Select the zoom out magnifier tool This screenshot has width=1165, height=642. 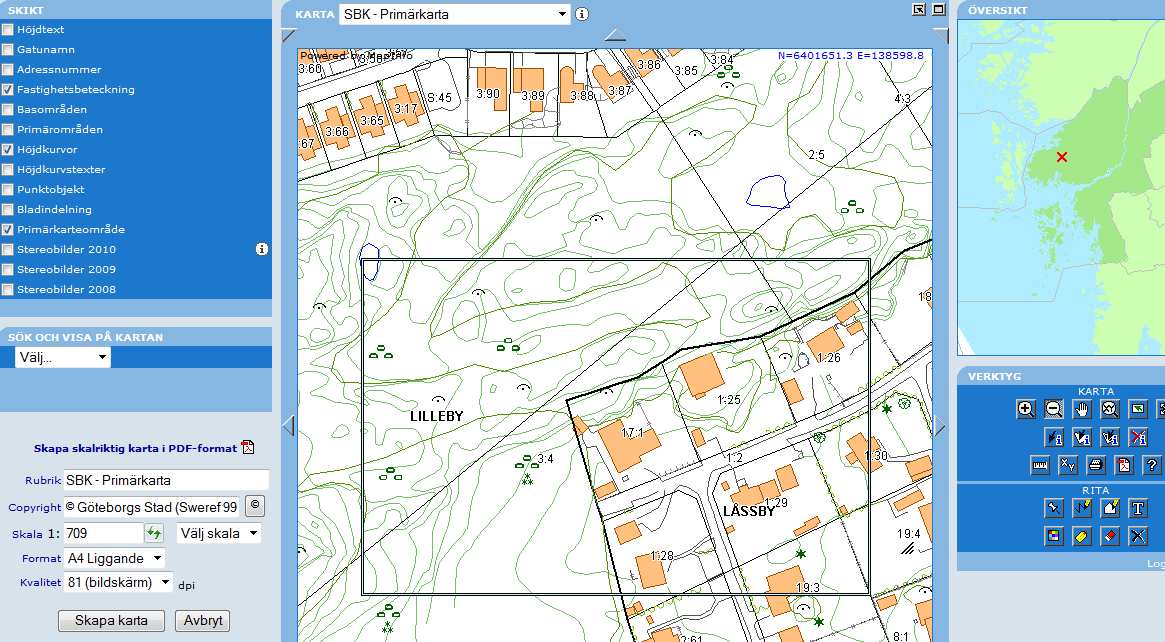point(1054,409)
